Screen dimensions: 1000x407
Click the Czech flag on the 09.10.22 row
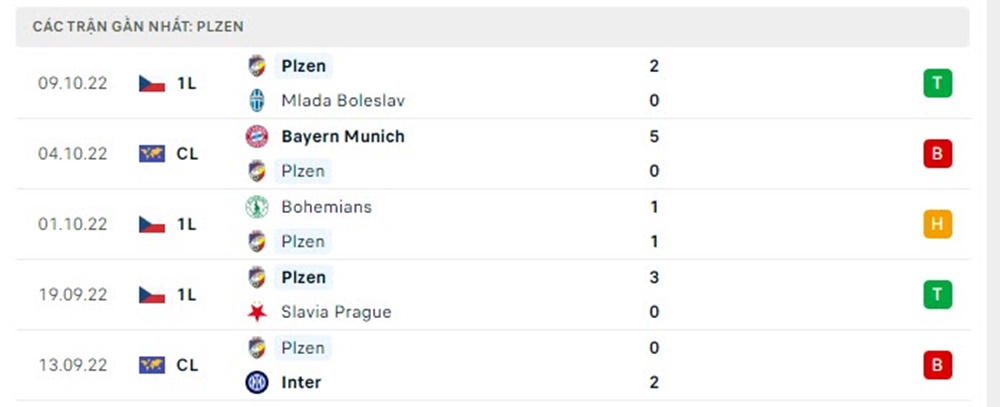pyautogui.click(x=152, y=84)
